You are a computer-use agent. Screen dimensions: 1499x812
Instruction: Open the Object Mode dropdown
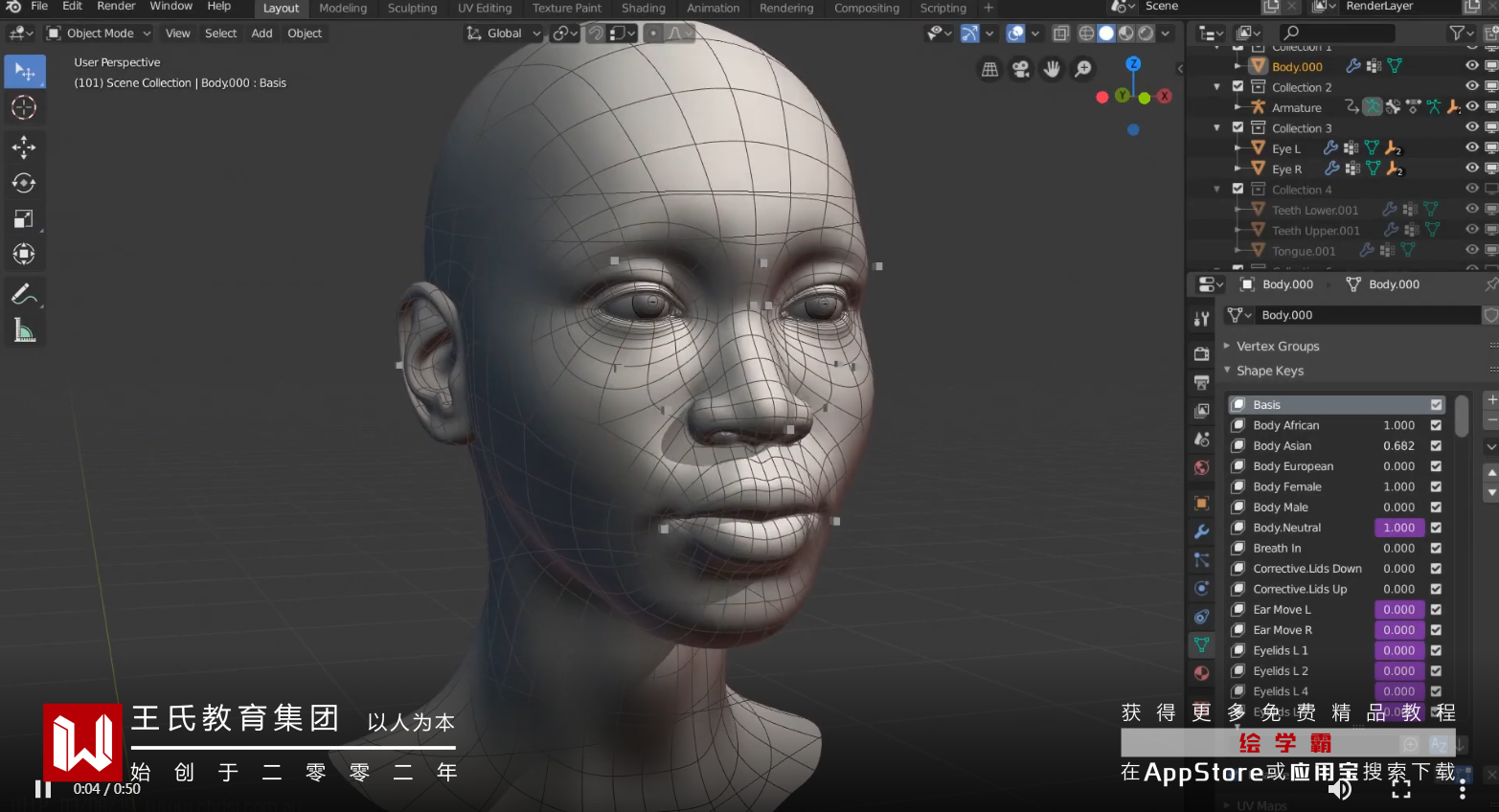click(100, 34)
